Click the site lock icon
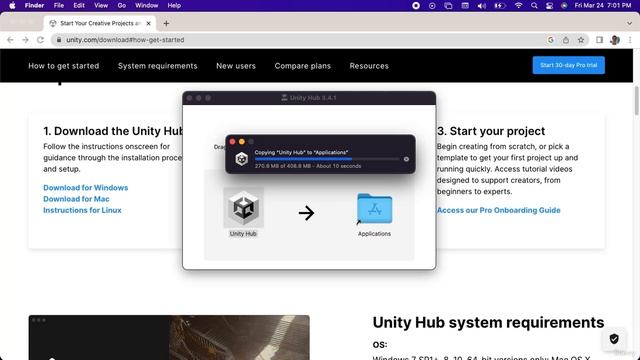The width and height of the screenshot is (640, 360). coord(59,40)
